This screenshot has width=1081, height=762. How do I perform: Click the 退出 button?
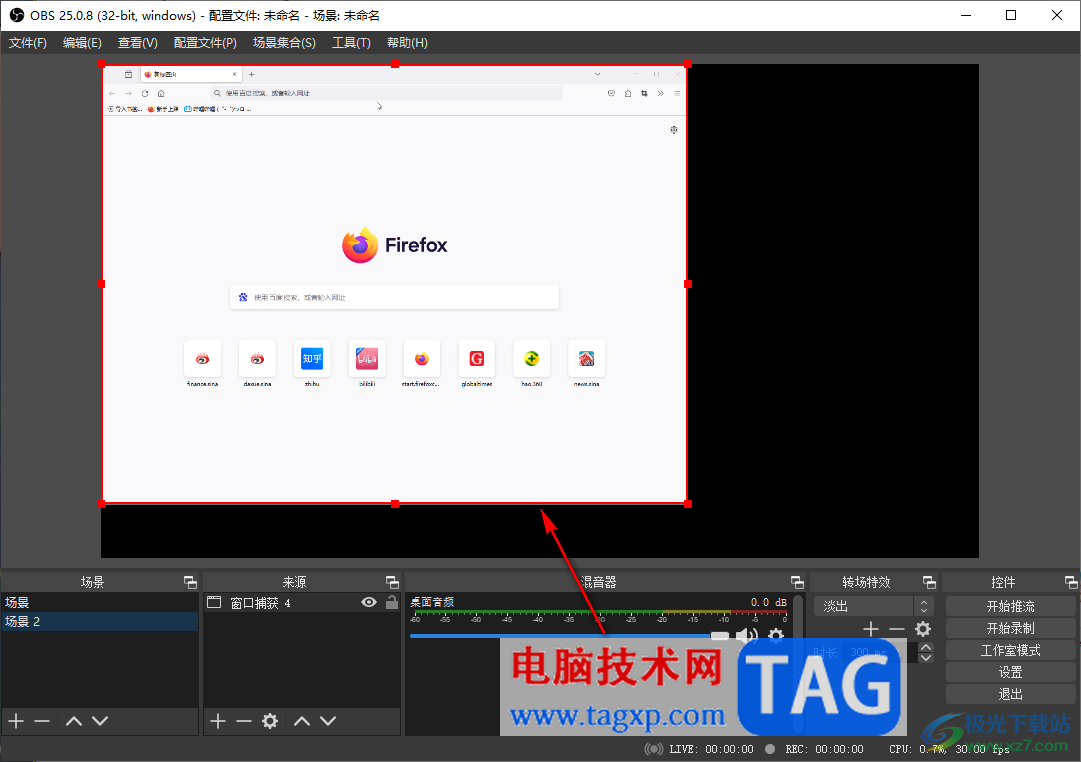1011,694
